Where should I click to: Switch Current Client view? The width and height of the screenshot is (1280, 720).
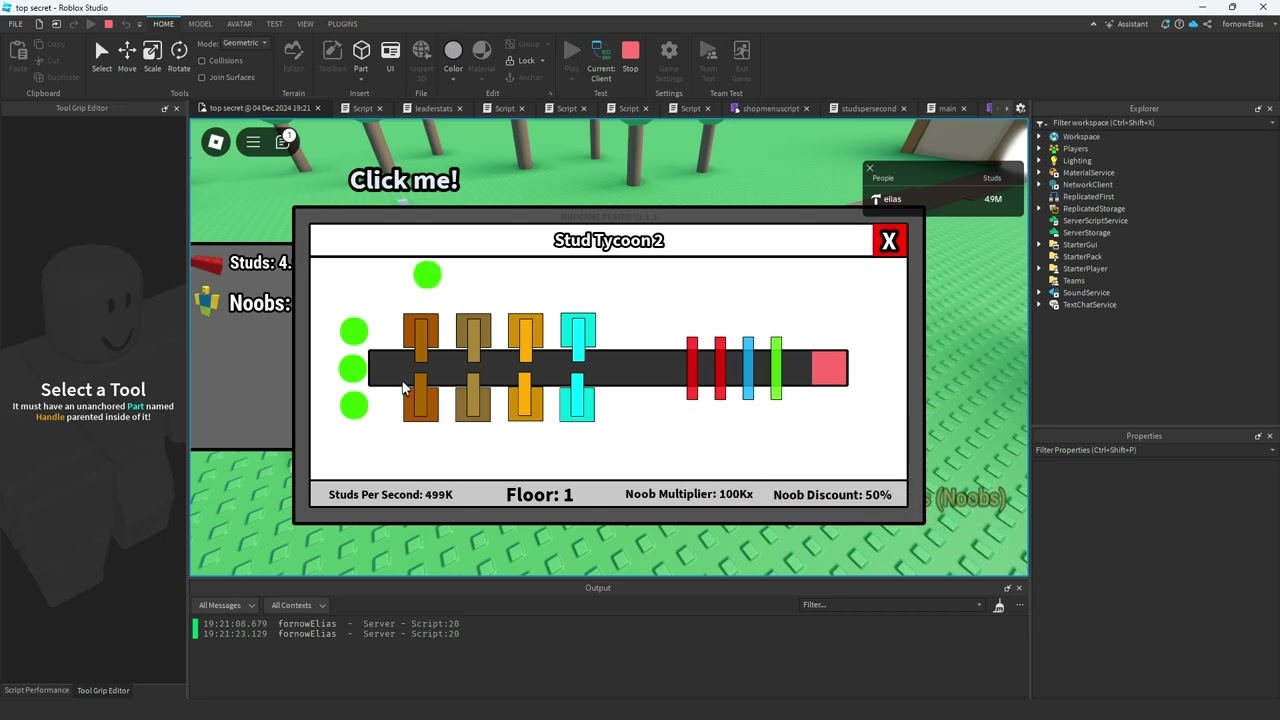pyautogui.click(x=601, y=60)
